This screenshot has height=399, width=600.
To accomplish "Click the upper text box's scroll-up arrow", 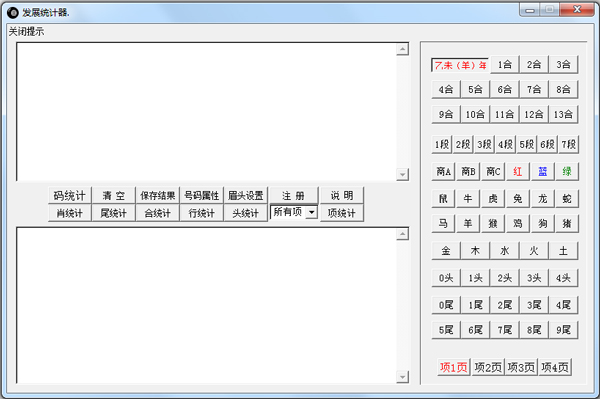I will point(402,49).
